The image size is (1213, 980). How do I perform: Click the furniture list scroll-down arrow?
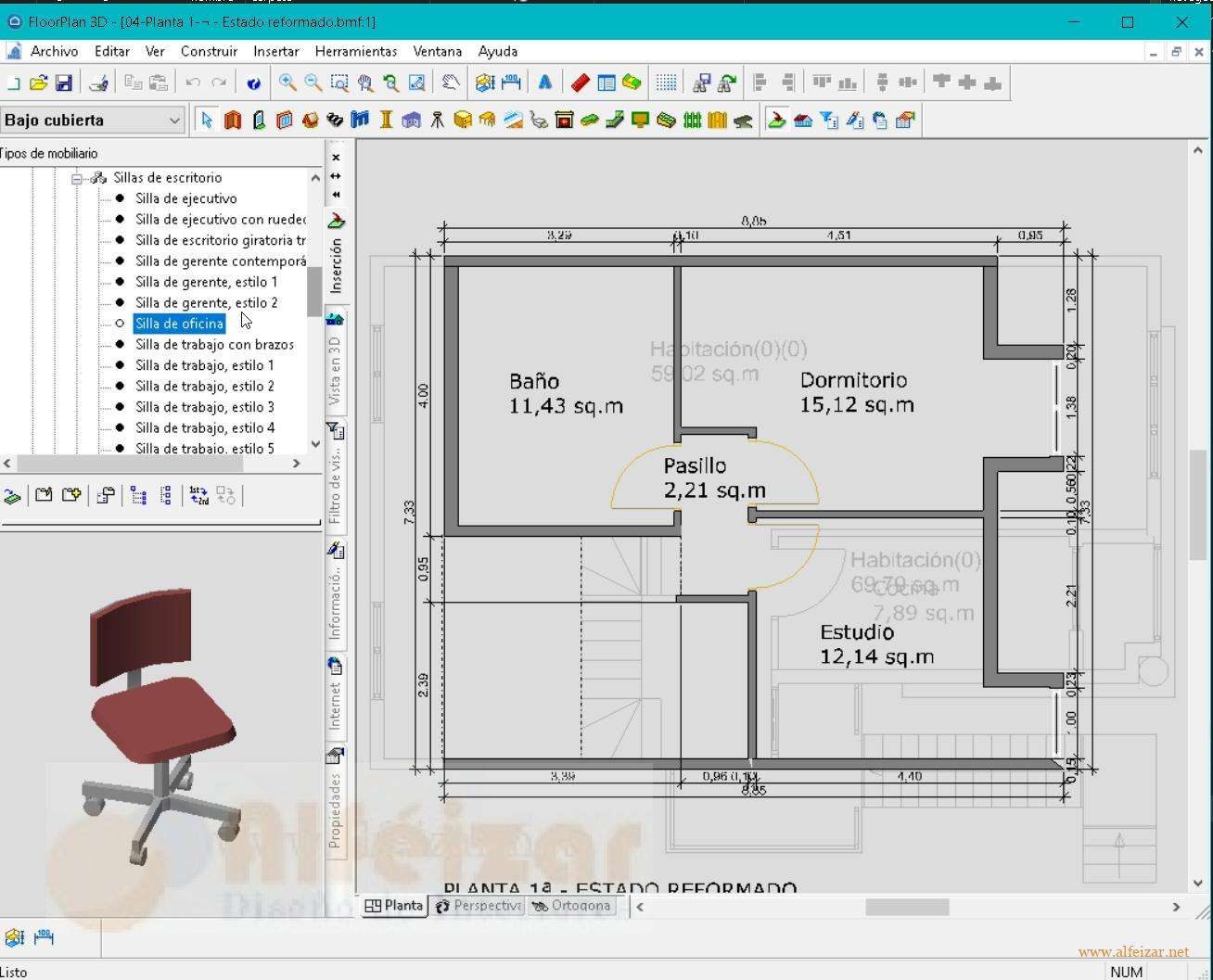click(315, 443)
